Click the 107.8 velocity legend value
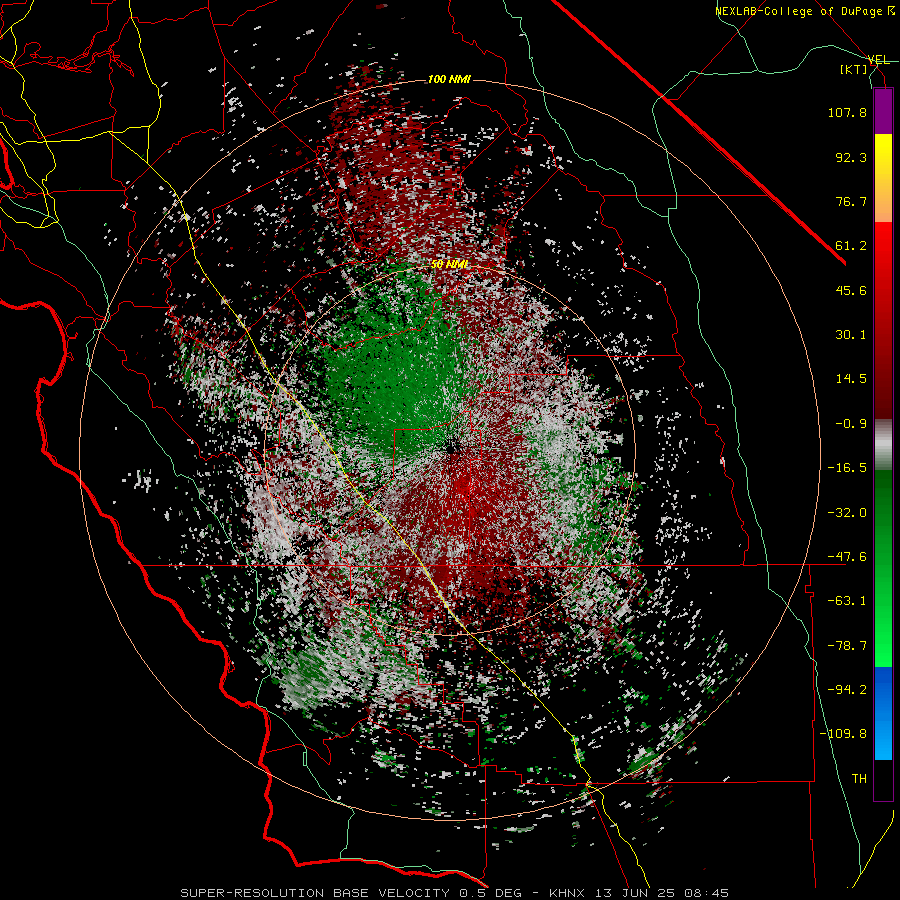Viewport: 900px width, 900px height. tap(847, 112)
